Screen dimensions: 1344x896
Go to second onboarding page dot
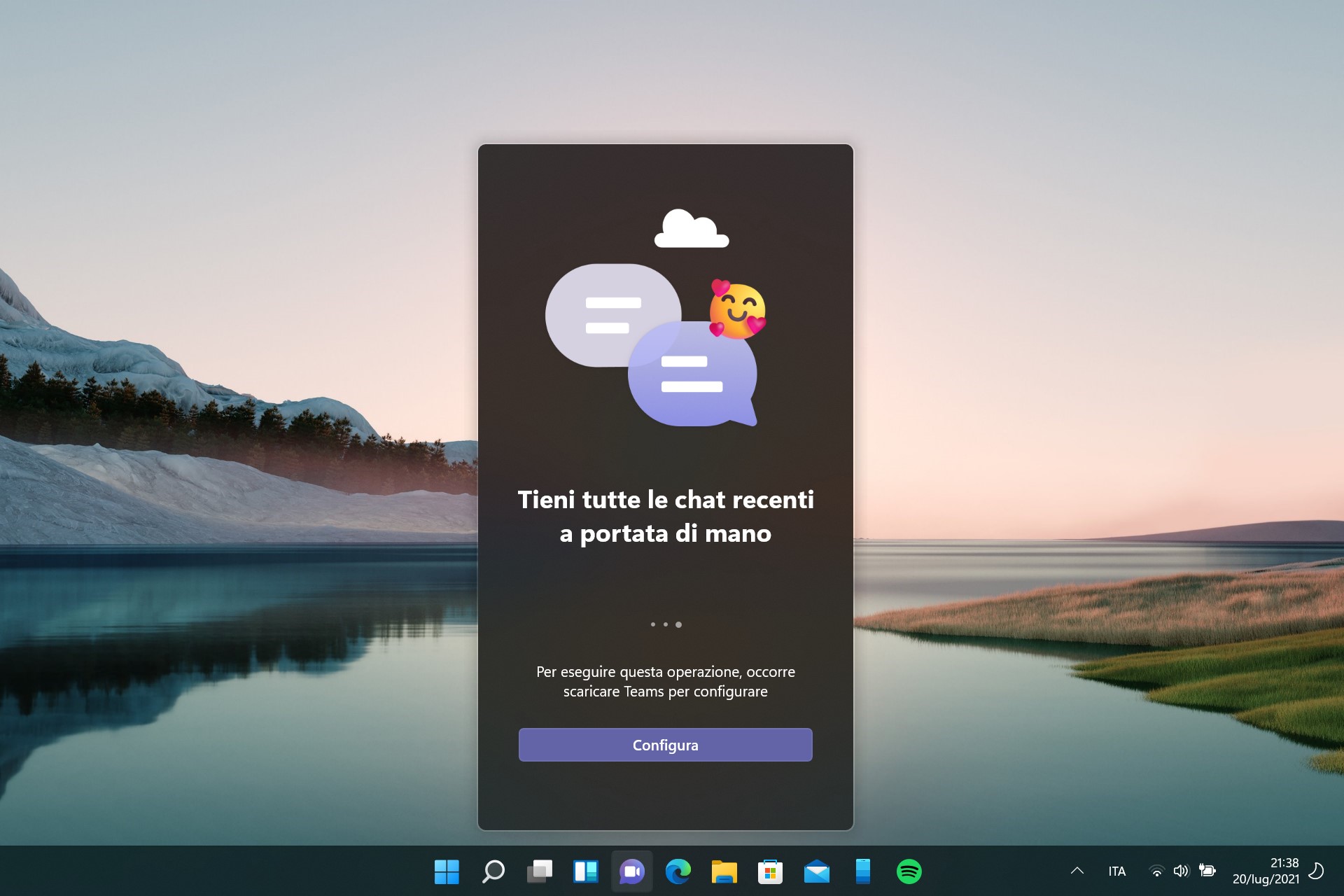point(665,624)
